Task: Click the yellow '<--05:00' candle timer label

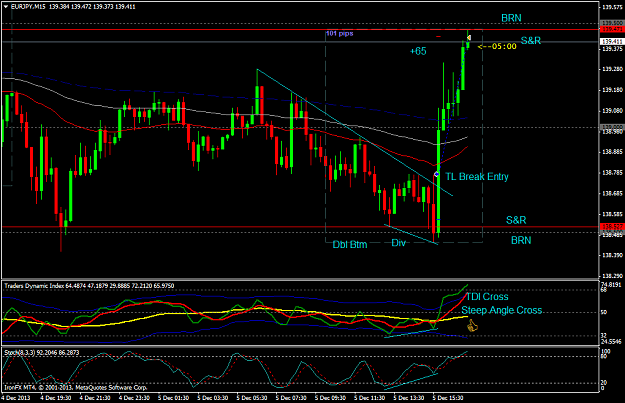Action: 497,46
